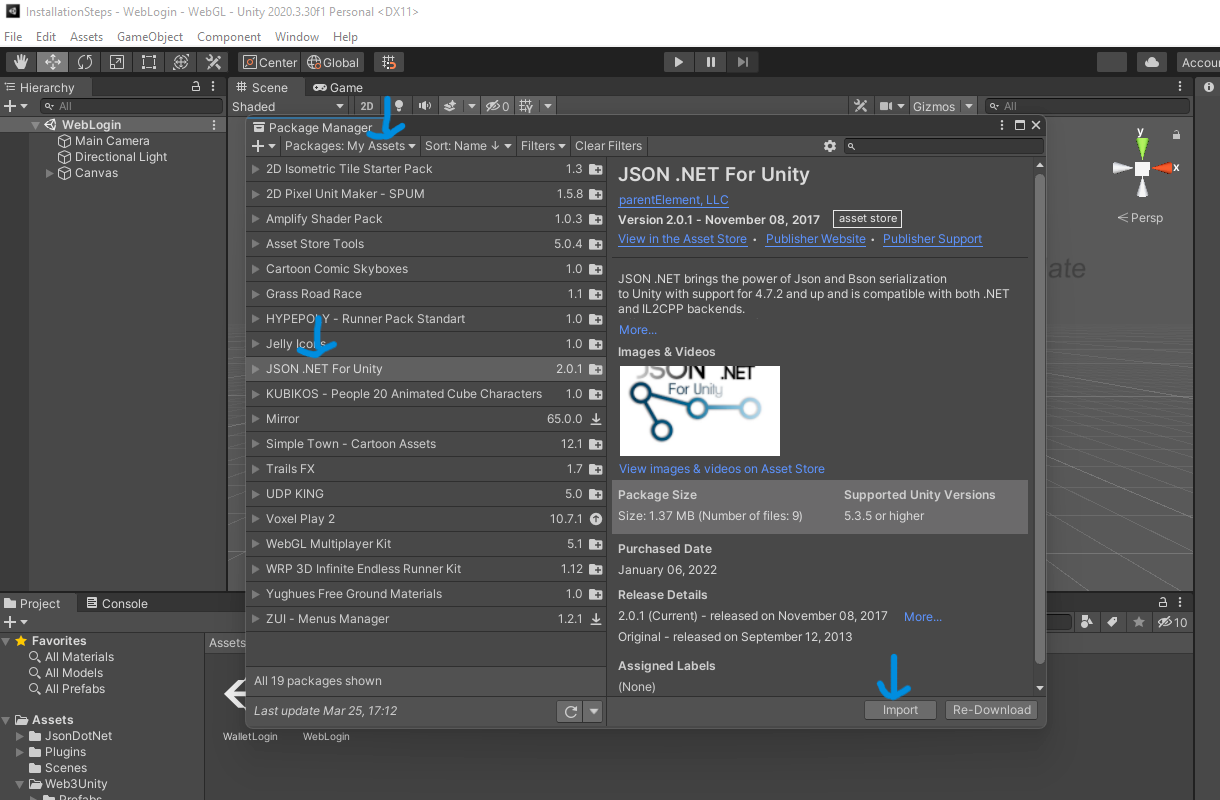This screenshot has height=800, width=1220.
Task: Click the Play button
Action: click(x=679, y=62)
